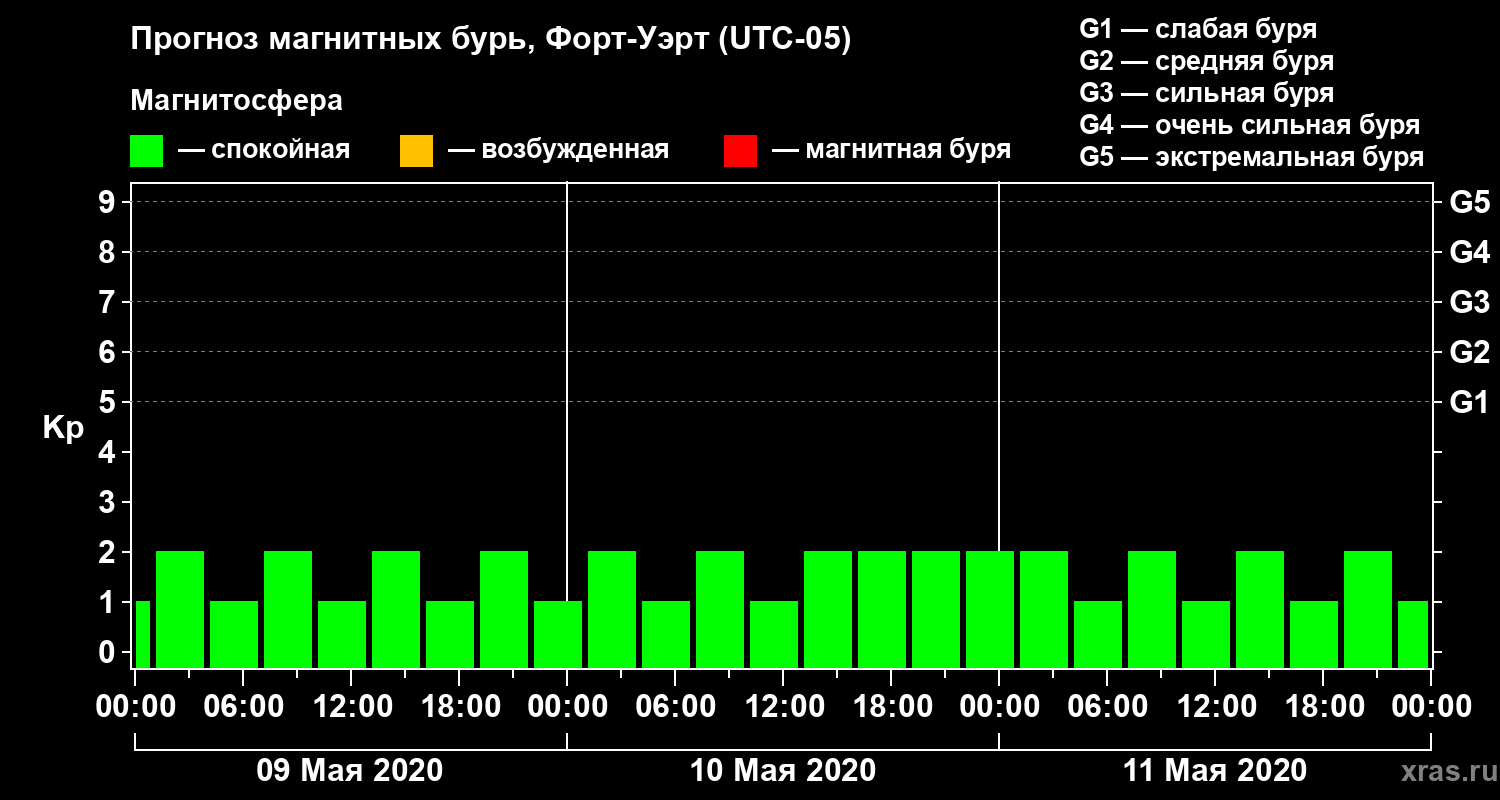Click the red 'магнитная буря' legend swatch

coord(740,151)
